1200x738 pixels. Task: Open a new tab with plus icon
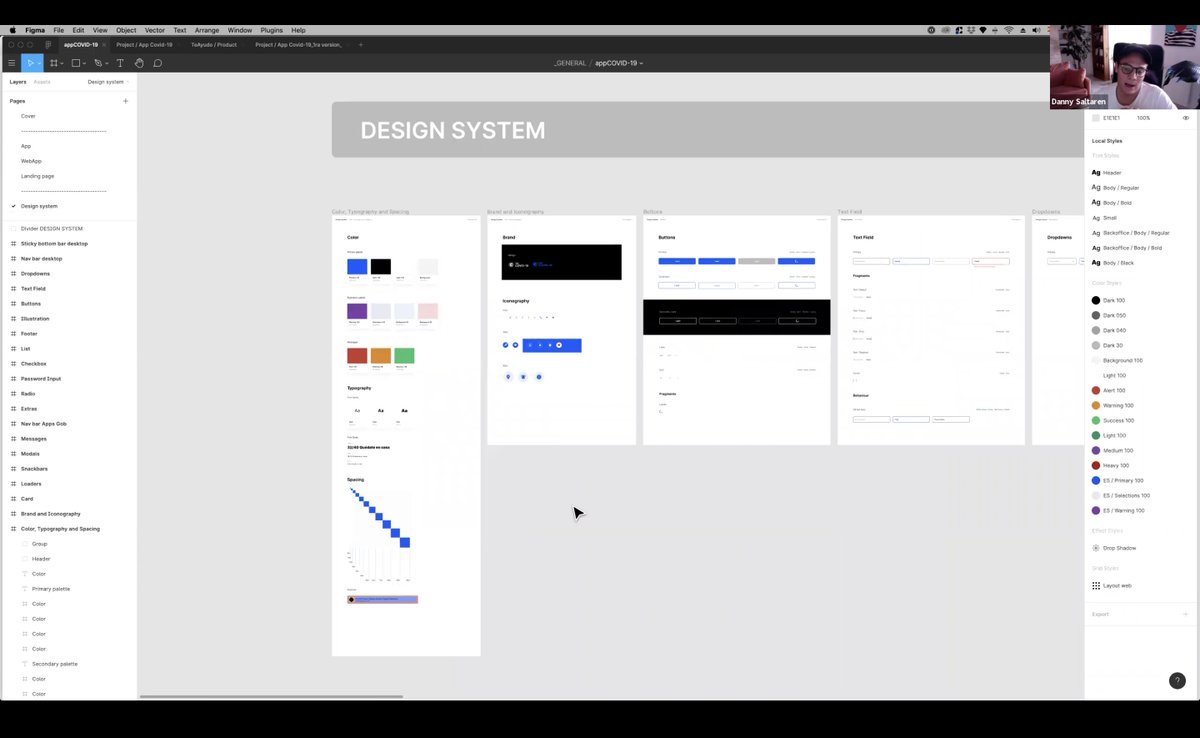[x=361, y=44]
